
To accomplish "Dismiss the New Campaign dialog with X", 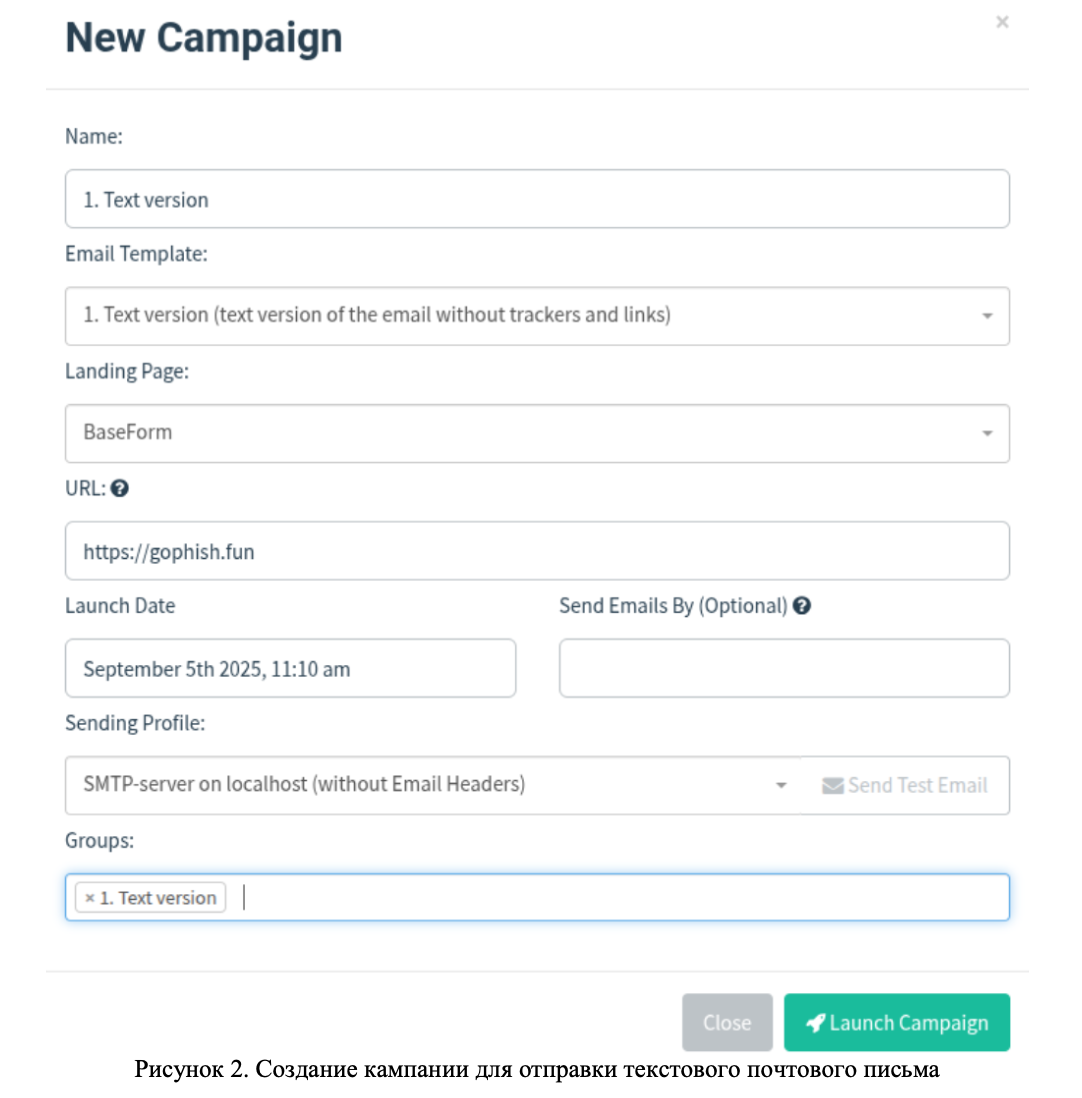I will pos(1002,22).
